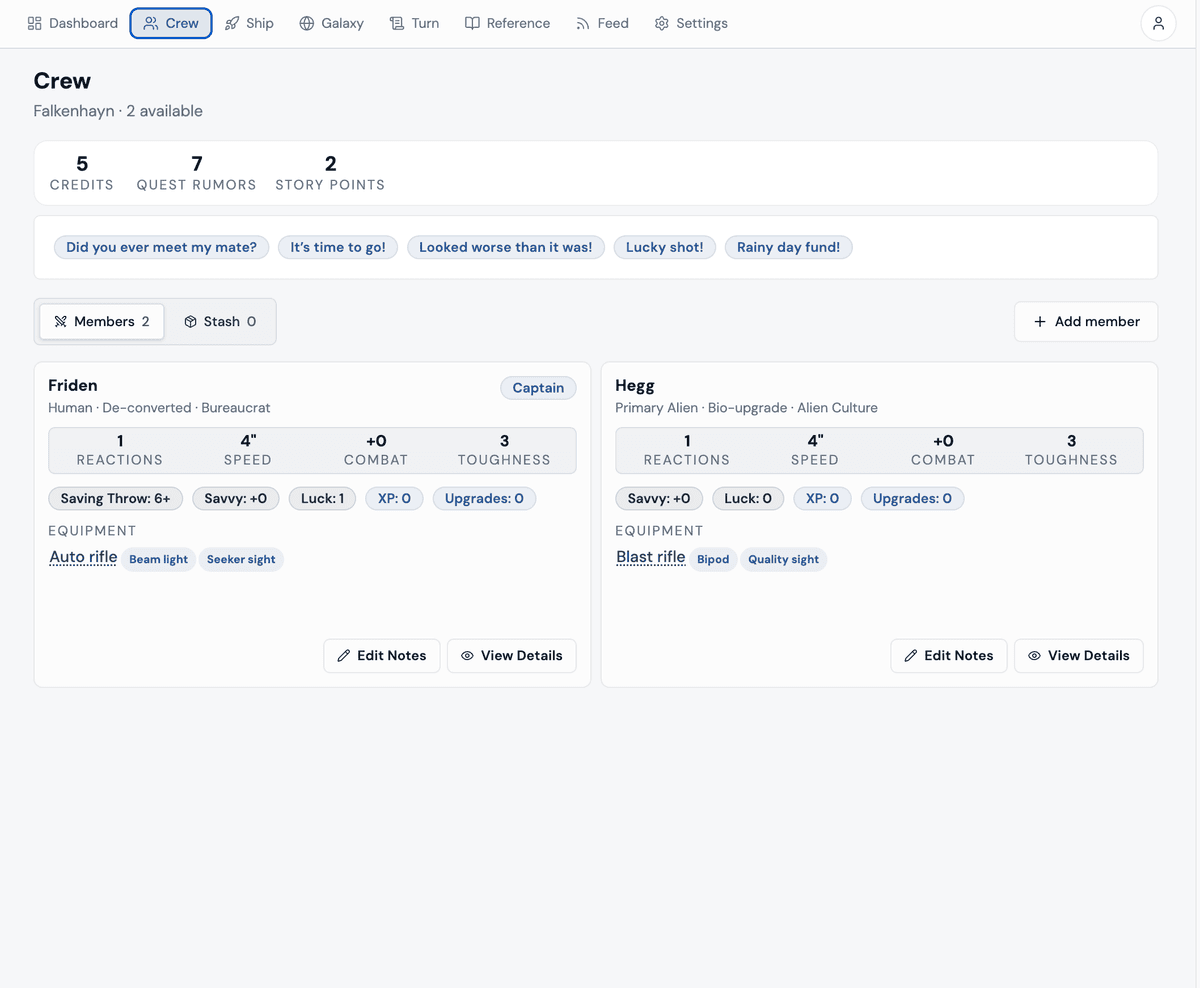
Task: Click the Auto rifle equipment link
Action: (x=83, y=557)
